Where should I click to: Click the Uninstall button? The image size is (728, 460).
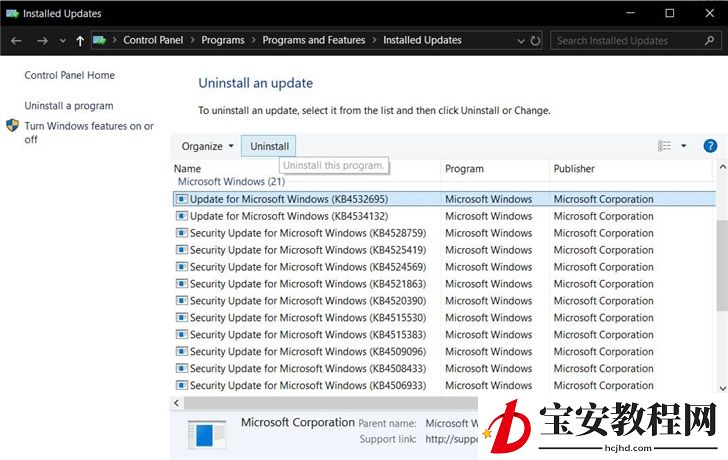click(x=269, y=146)
